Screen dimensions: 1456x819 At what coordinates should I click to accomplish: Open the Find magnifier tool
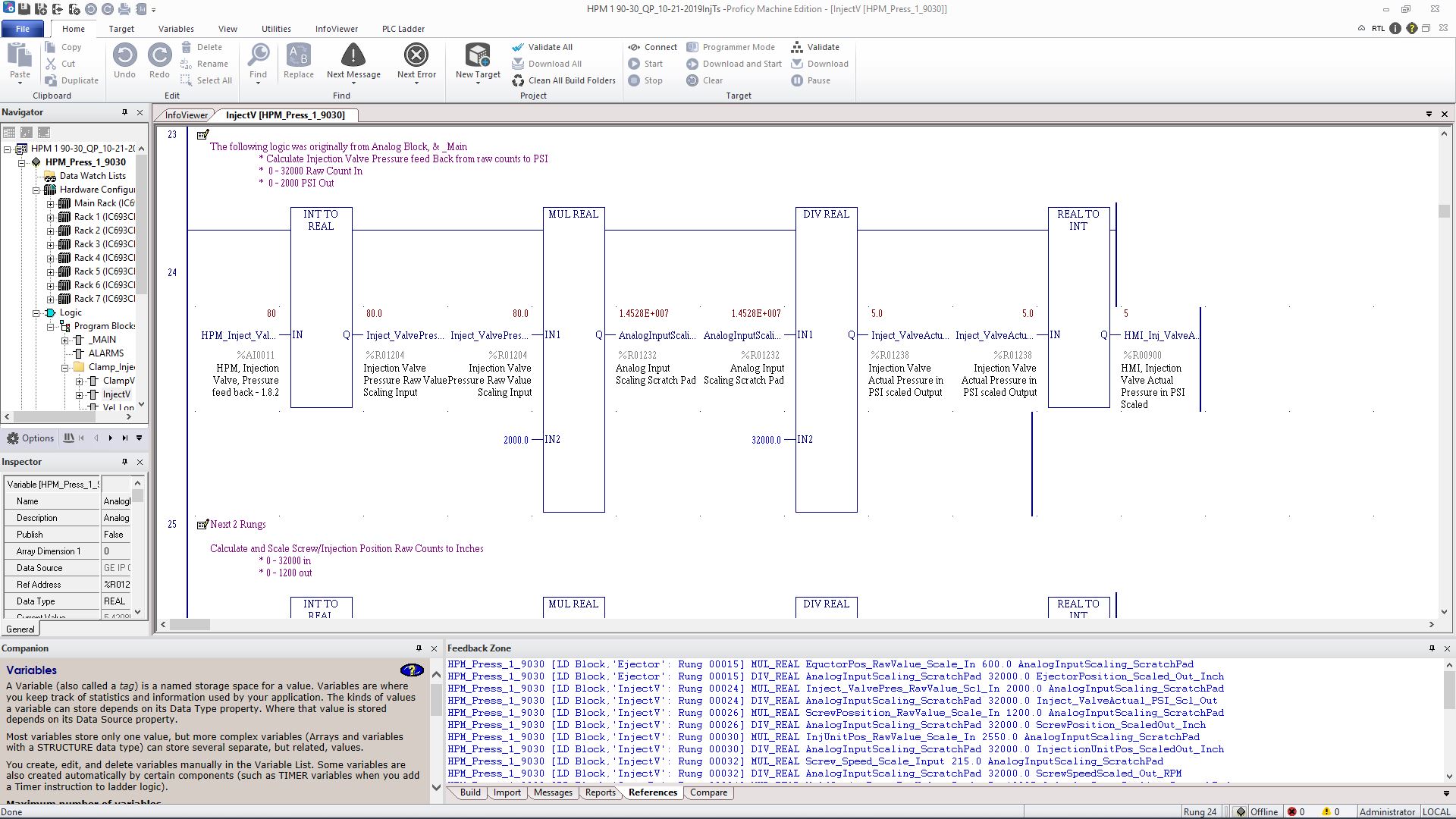click(x=258, y=55)
